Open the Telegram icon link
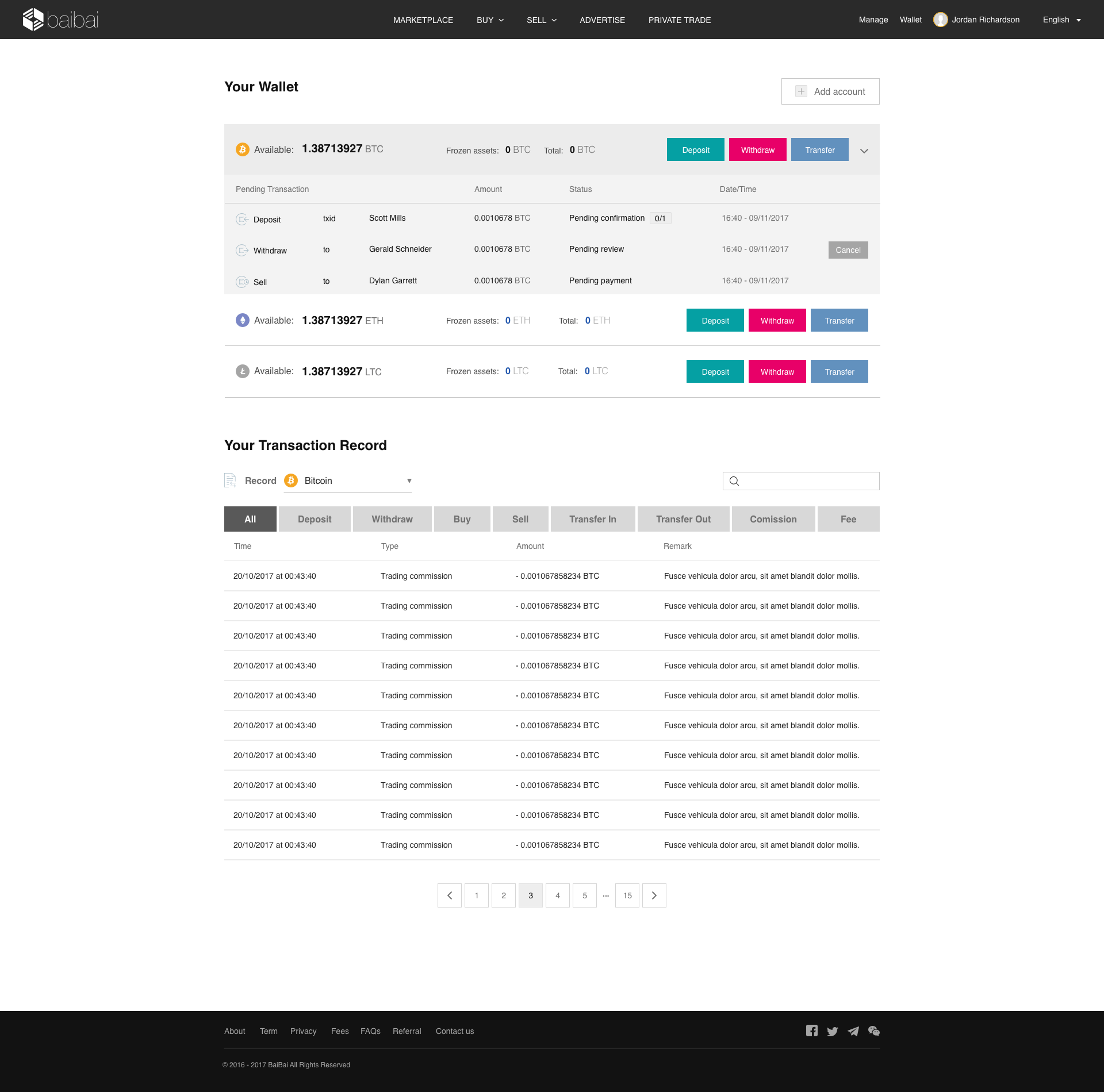The width and height of the screenshot is (1104, 1092). [x=853, y=1031]
